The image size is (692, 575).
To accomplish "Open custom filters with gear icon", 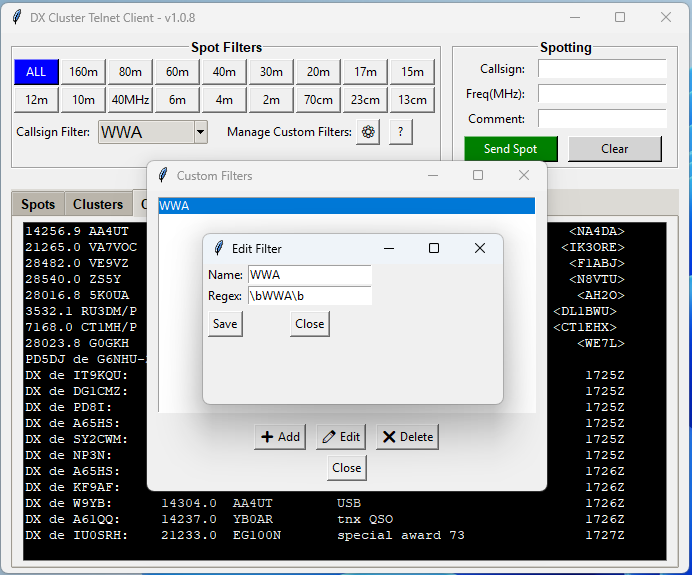I will (368, 132).
